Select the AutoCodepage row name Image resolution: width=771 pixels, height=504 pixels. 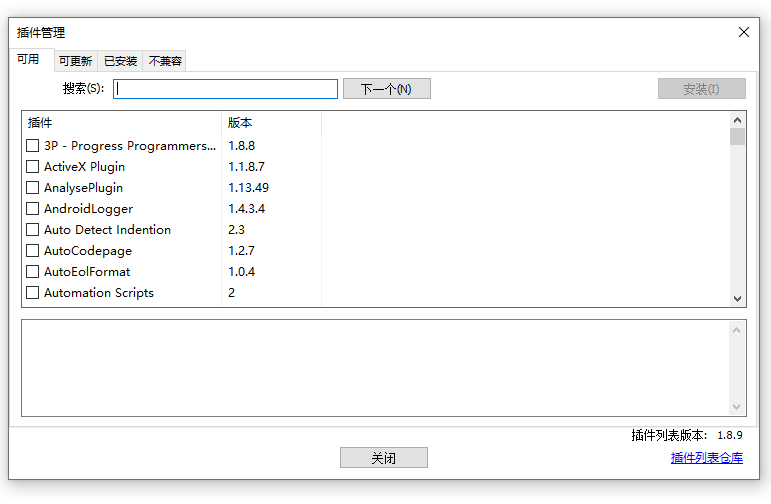click(x=88, y=251)
